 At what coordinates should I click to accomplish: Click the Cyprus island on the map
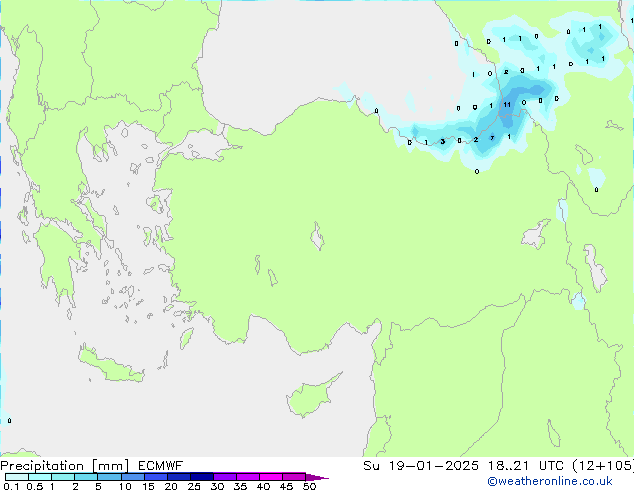coord(311,397)
